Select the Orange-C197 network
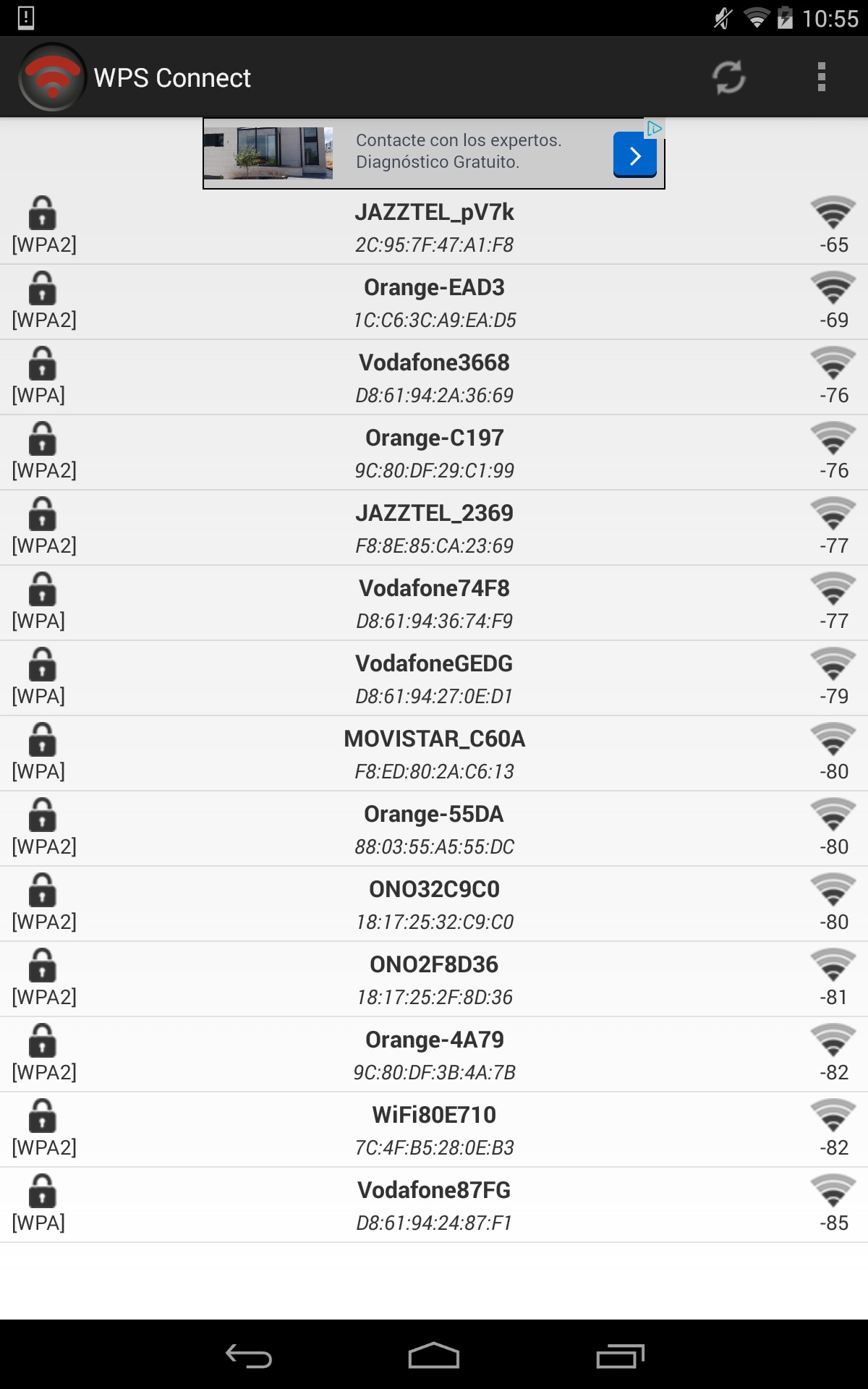This screenshot has width=868, height=1389. tap(434, 453)
